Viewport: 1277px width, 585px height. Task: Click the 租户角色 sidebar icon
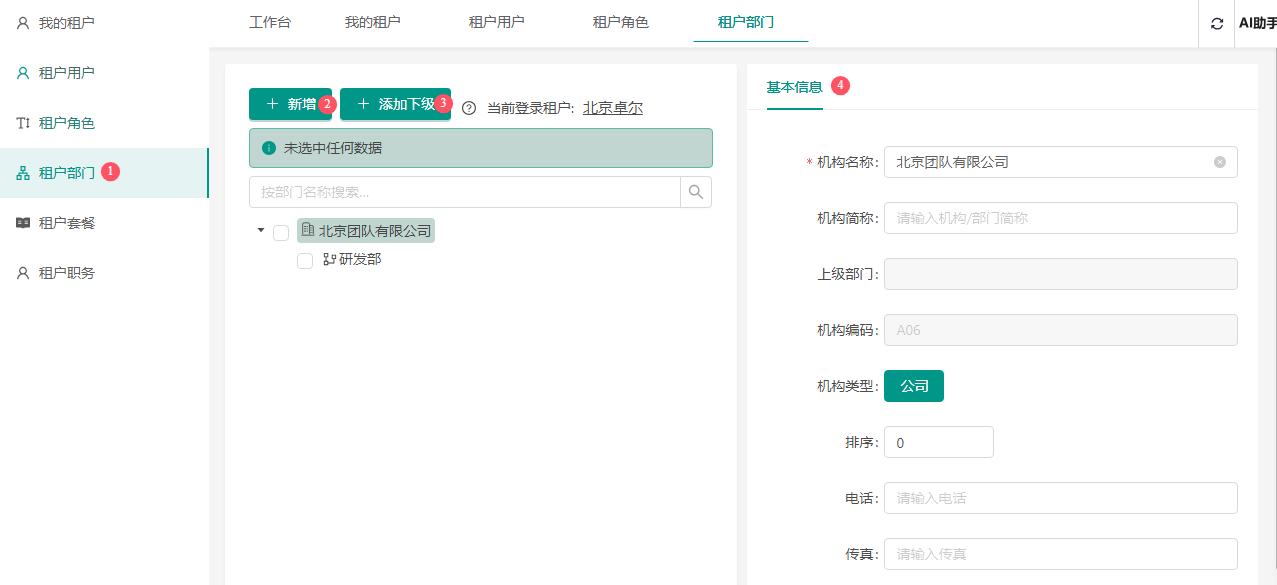point(23,123)
